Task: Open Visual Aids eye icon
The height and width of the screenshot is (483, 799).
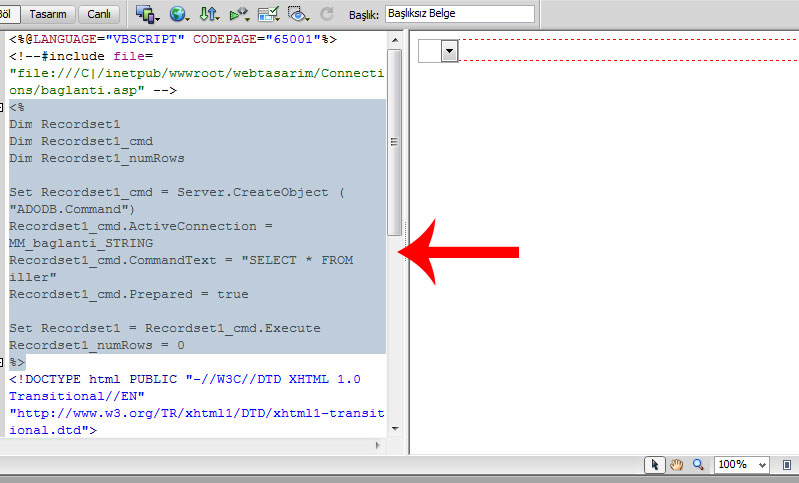Action: tap(298, 14)
